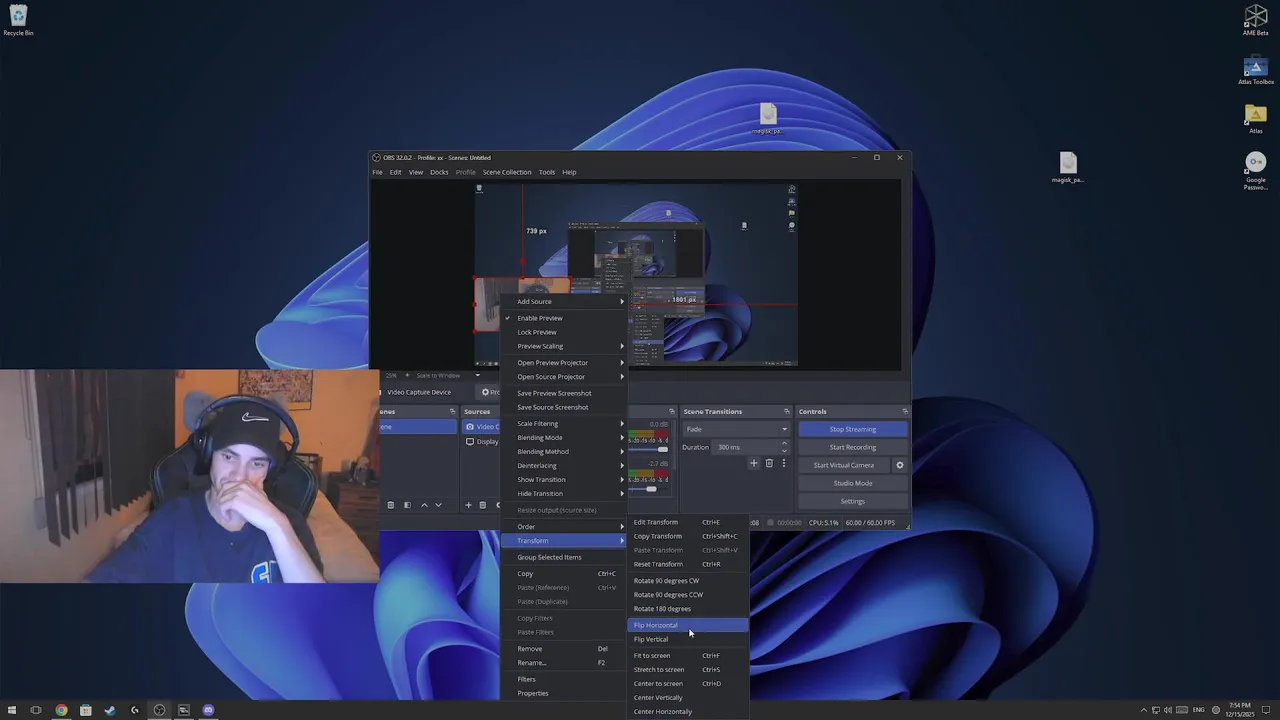
Task: Expand Order submenu
Action: [x=563, y=526]
